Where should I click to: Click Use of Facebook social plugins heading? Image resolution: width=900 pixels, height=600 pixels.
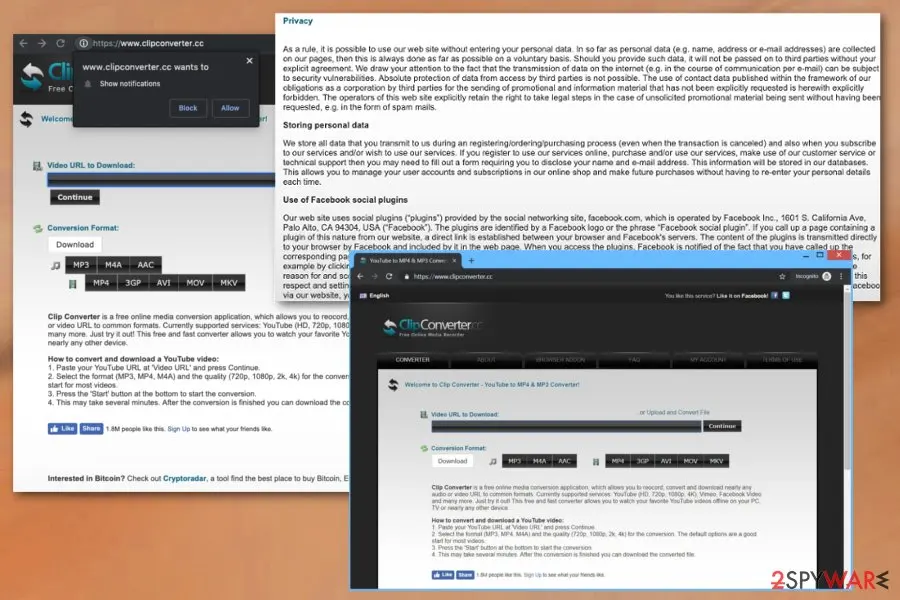point(345,200)
